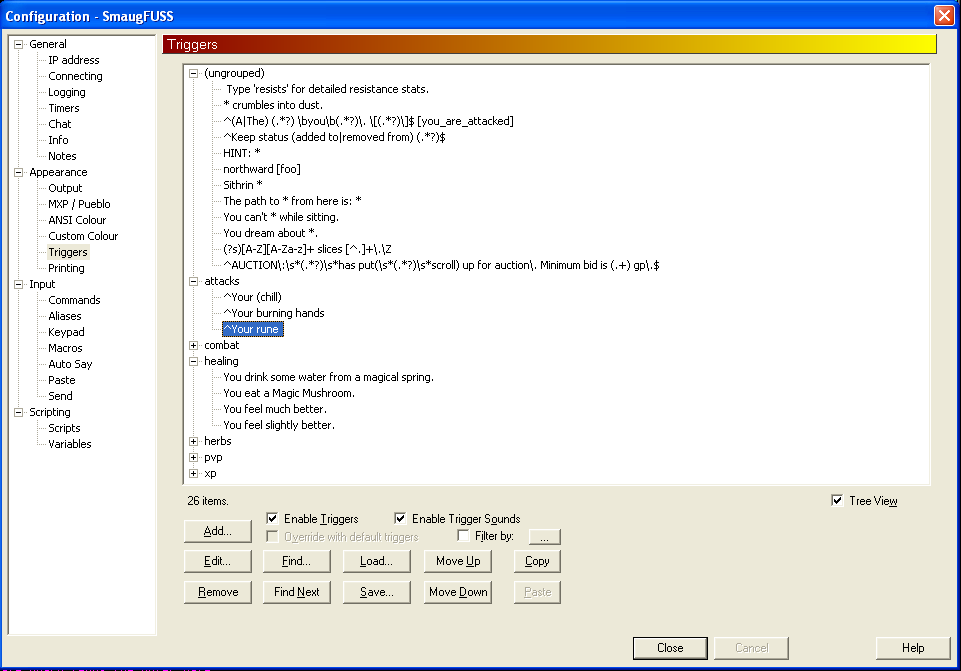Screen dimensions: 961x671
Task: Open the Paste settings page in tree
Action: 61,380
